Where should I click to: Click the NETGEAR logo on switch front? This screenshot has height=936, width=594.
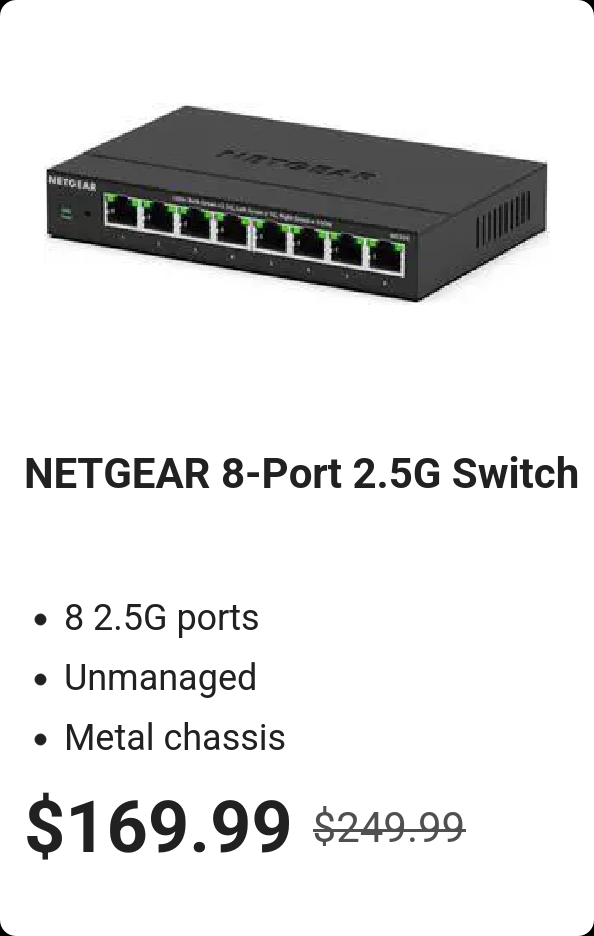coord(72,183)
